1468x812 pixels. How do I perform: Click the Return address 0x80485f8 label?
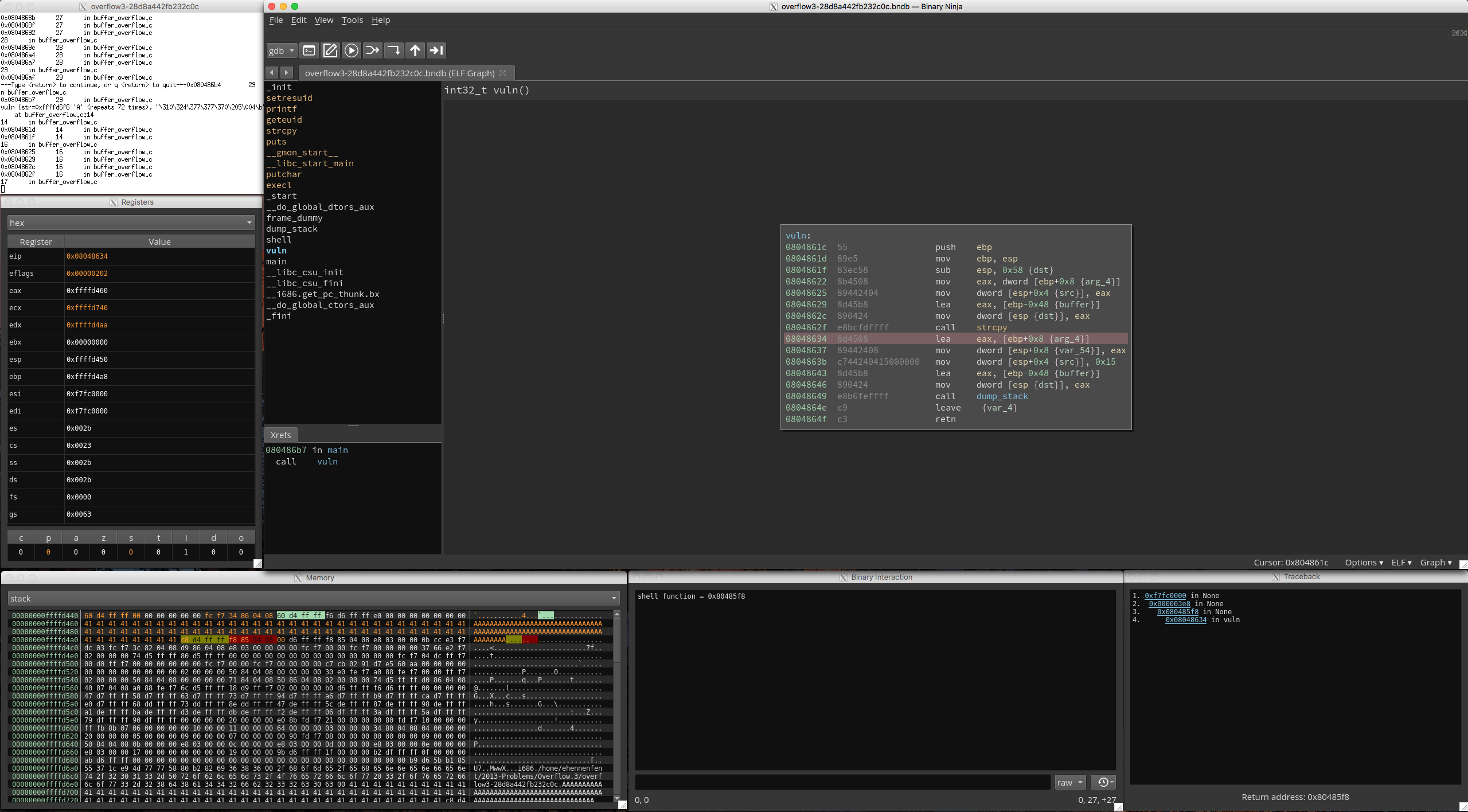click(x=1295, y=797)
